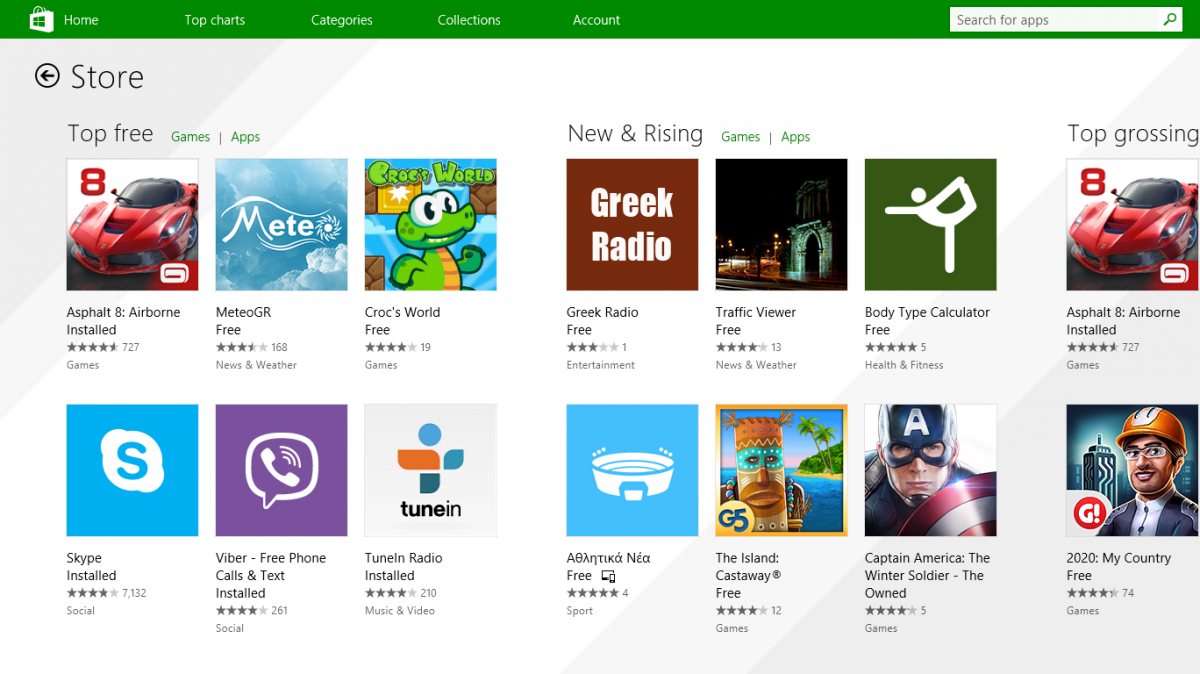Click The Island: Castaway title text

tap(748, 567)
